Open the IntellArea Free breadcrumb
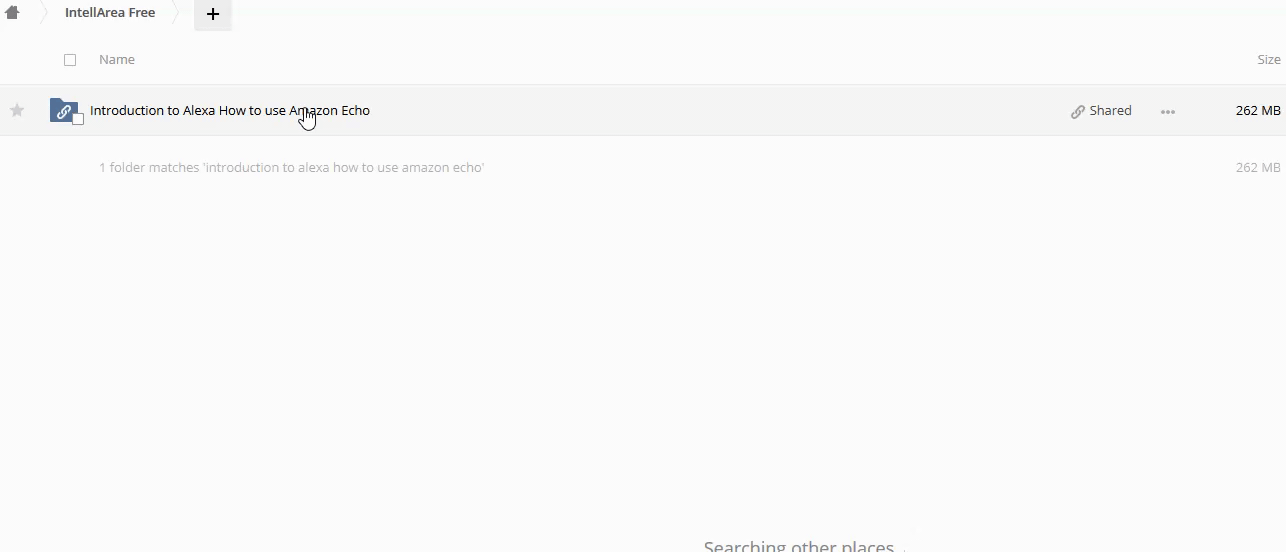This screenshot has height=552, width=1286. click(110, 13)
